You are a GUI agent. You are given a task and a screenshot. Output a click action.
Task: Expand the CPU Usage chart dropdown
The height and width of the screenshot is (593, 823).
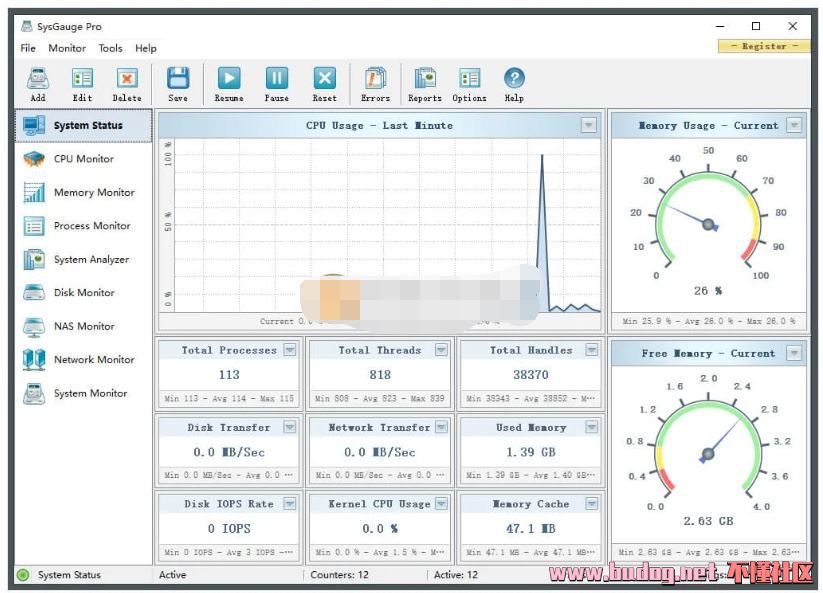pyautogui.click(x=589, y=125)
